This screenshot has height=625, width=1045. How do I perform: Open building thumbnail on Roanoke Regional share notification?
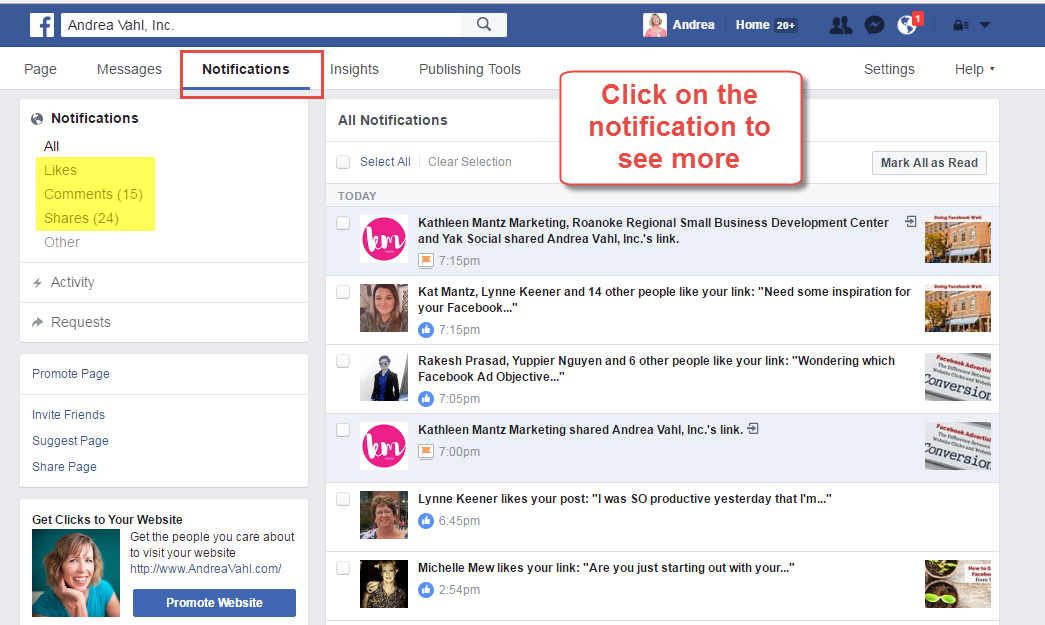[x=958, y=239]
